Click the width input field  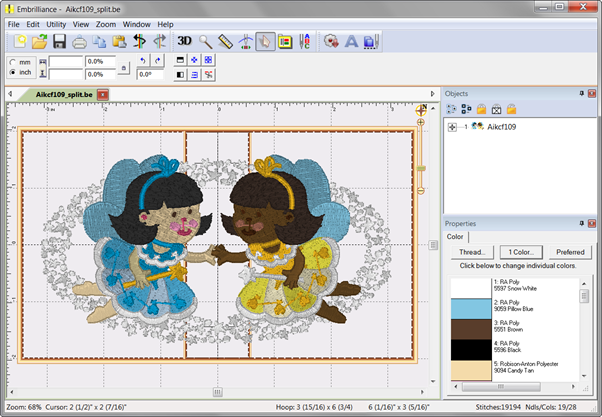pos(66,62)
